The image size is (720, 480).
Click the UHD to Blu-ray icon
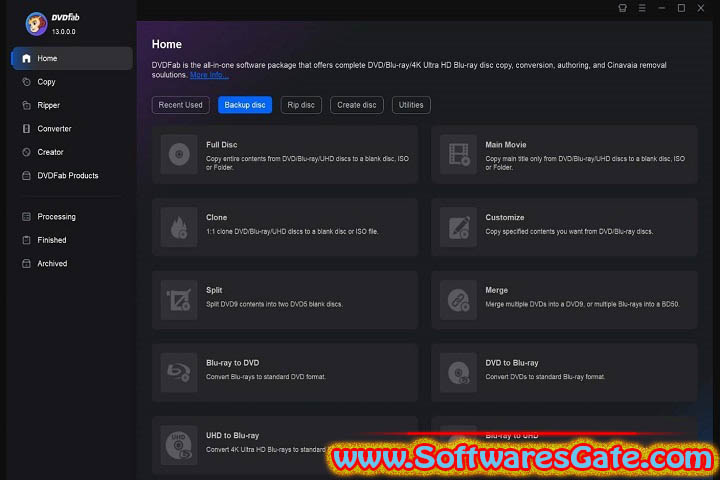click(179, 445)
